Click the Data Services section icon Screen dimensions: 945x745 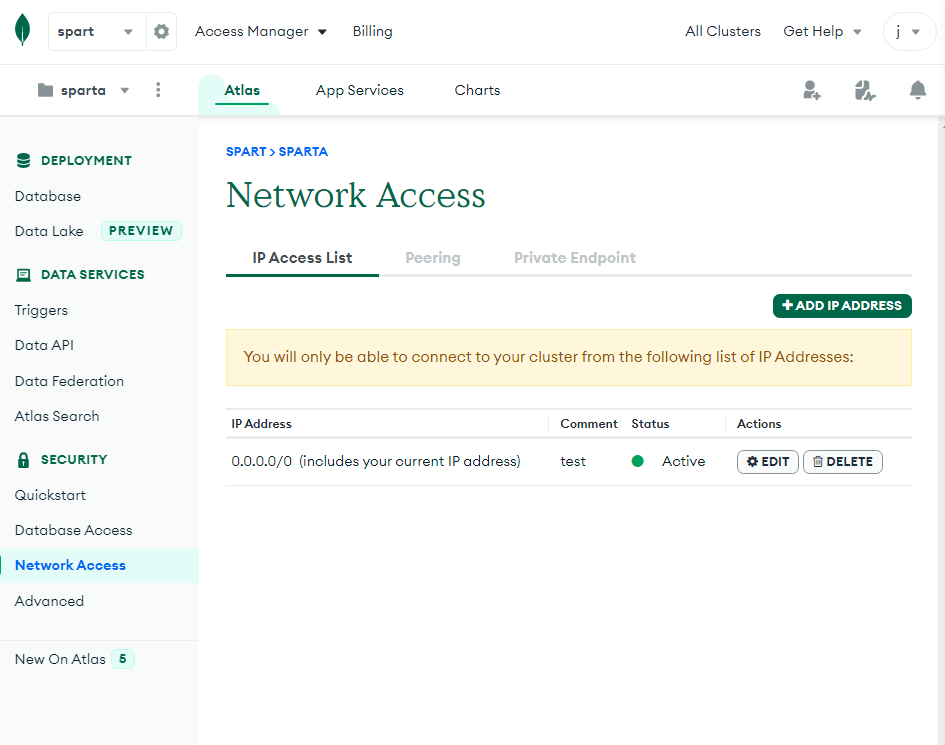pyautogui.click(x=24, y=275)
